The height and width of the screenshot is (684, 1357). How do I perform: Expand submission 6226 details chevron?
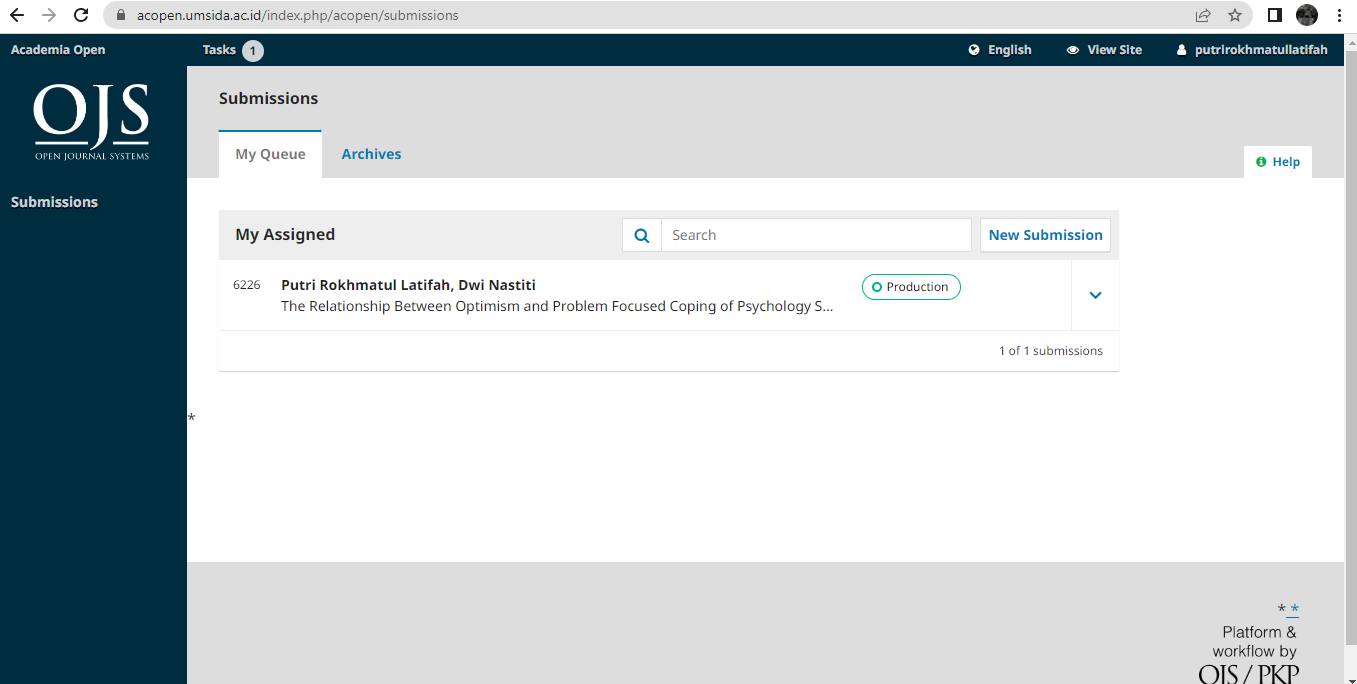1095,295
